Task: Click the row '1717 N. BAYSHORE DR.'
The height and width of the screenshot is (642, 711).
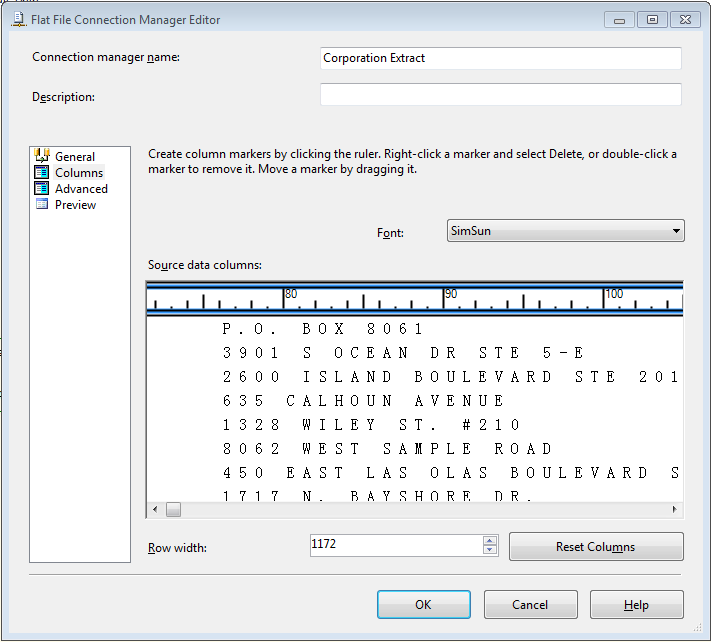Action: [378, 496]
